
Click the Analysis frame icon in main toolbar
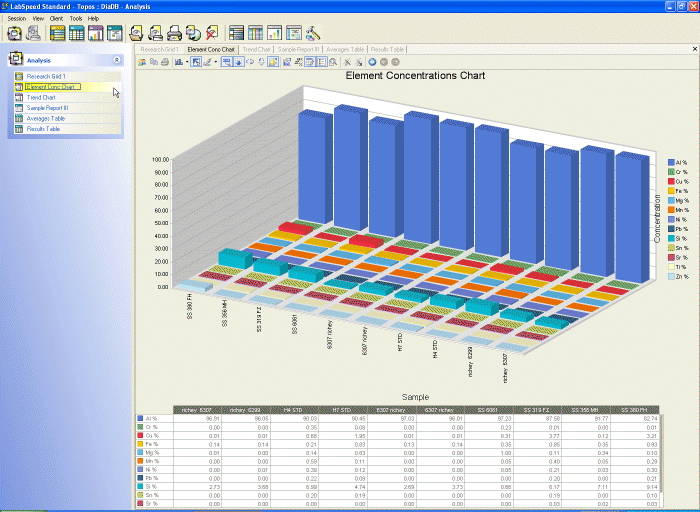pyautogui.click(x=14, y=33)
